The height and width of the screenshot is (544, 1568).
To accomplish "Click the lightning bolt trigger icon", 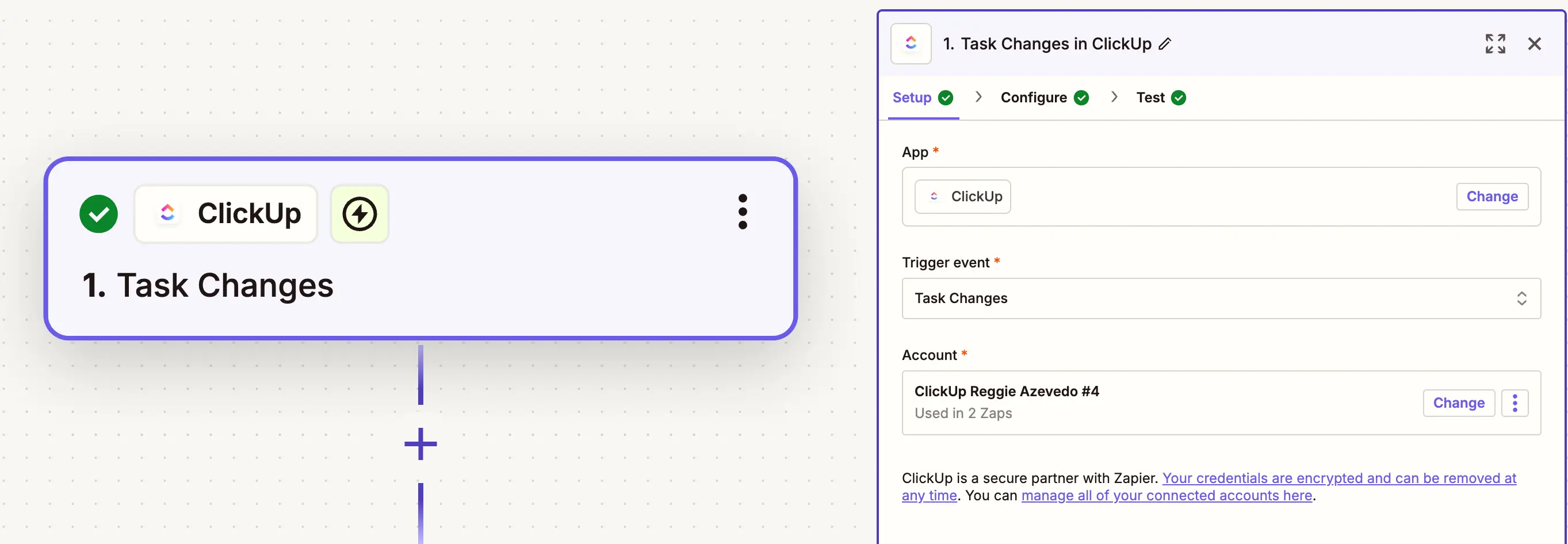I will coord(359,213).
